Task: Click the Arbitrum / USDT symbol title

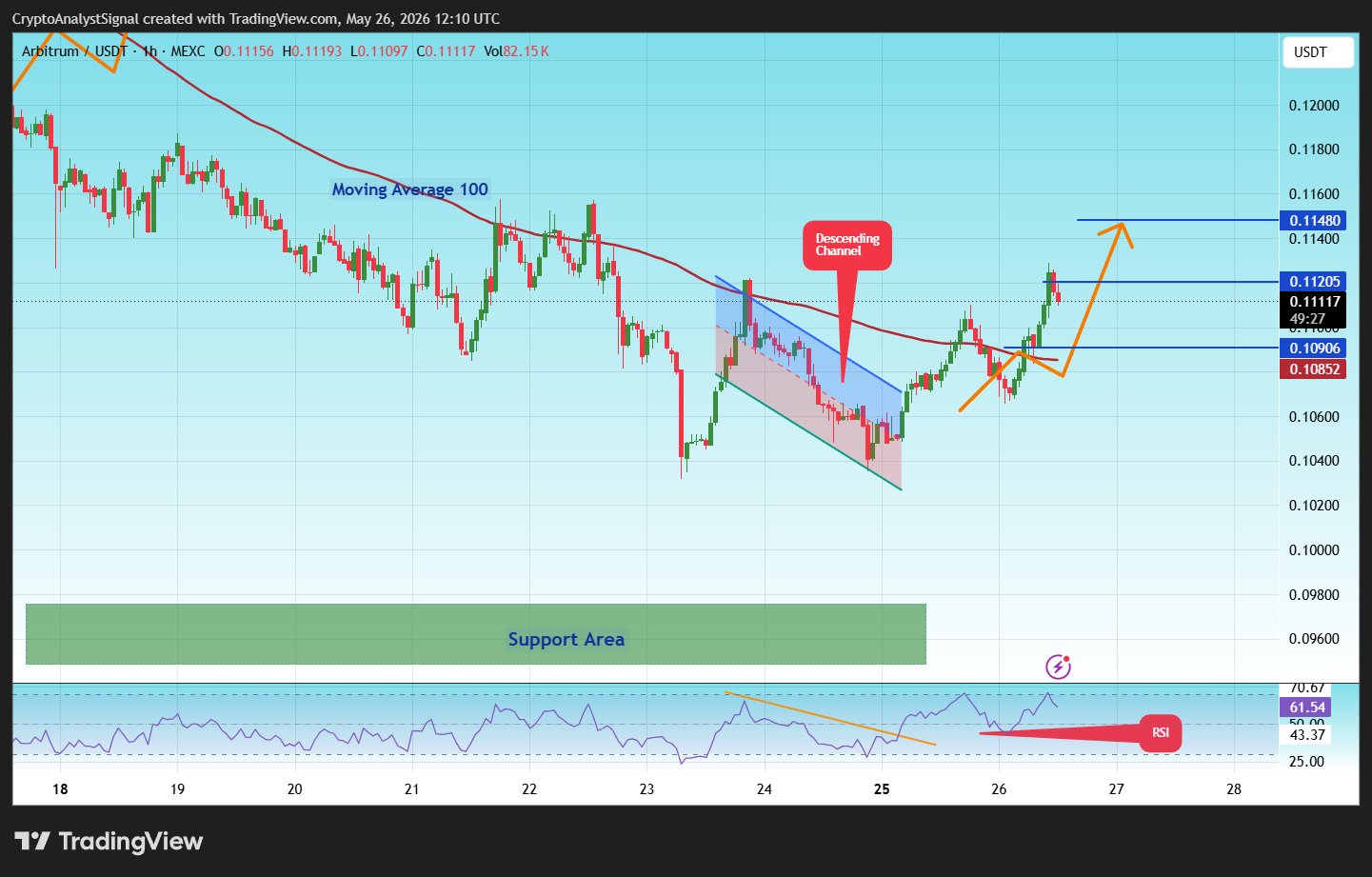Action: click(x=74, y=51)
